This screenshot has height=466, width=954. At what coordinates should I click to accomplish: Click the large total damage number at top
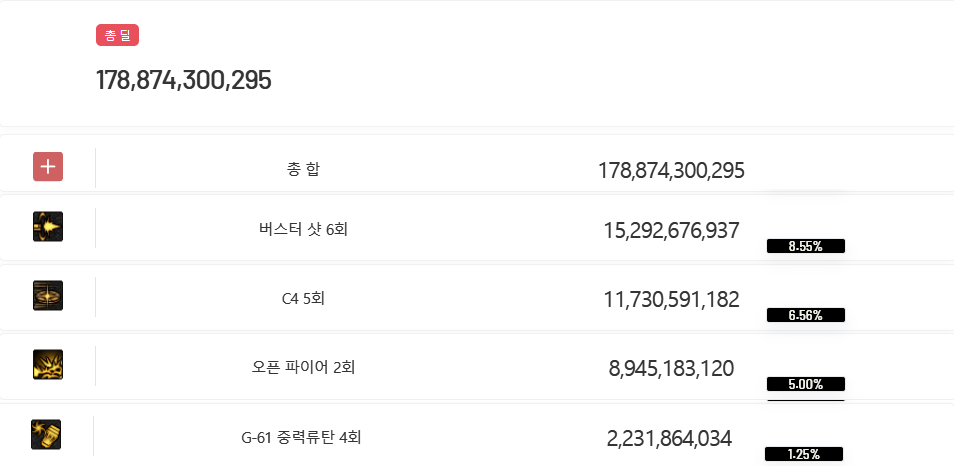point(184,80)
